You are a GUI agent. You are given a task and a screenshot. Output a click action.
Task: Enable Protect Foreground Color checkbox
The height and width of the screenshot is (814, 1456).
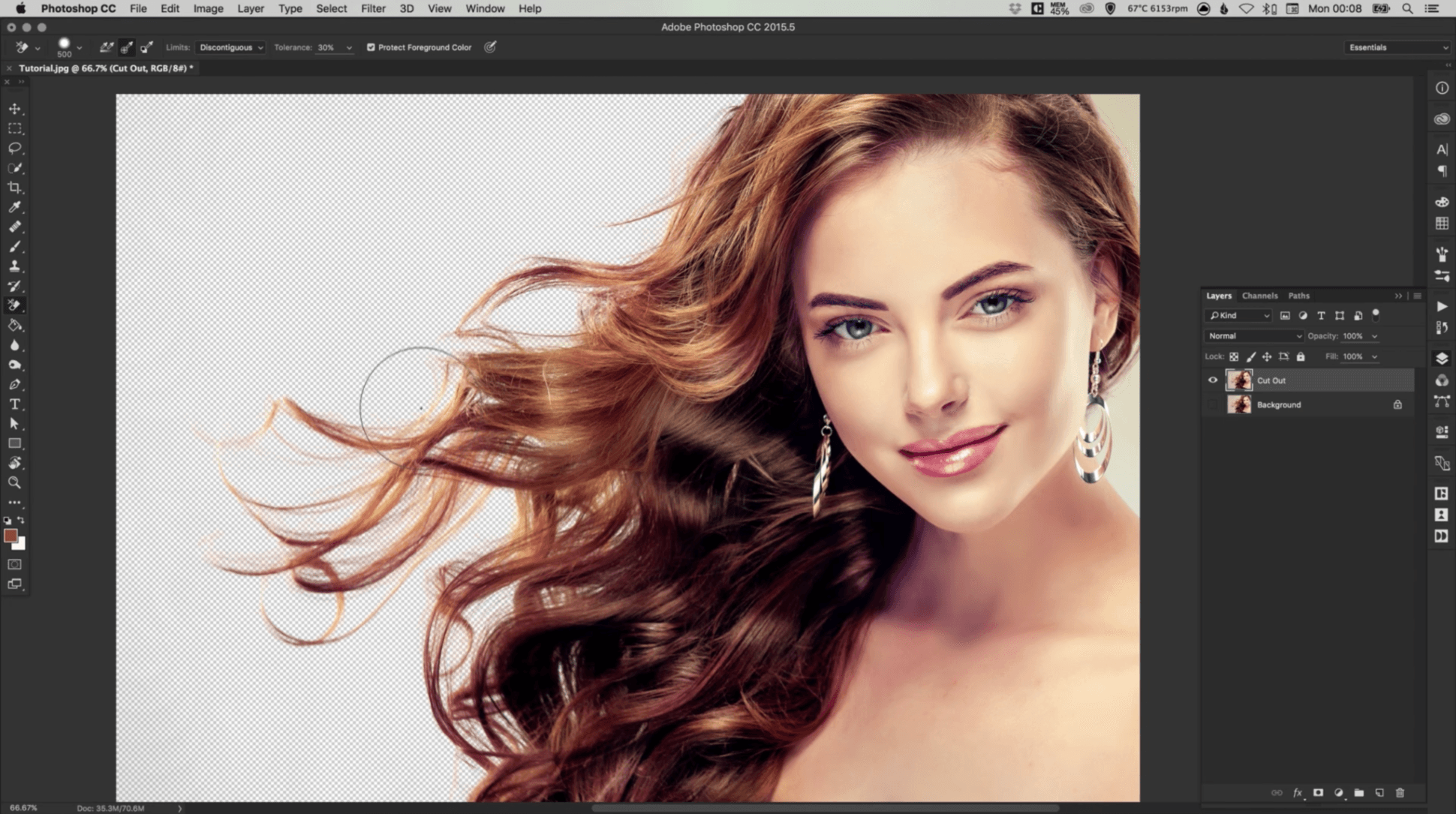[370, 47]
